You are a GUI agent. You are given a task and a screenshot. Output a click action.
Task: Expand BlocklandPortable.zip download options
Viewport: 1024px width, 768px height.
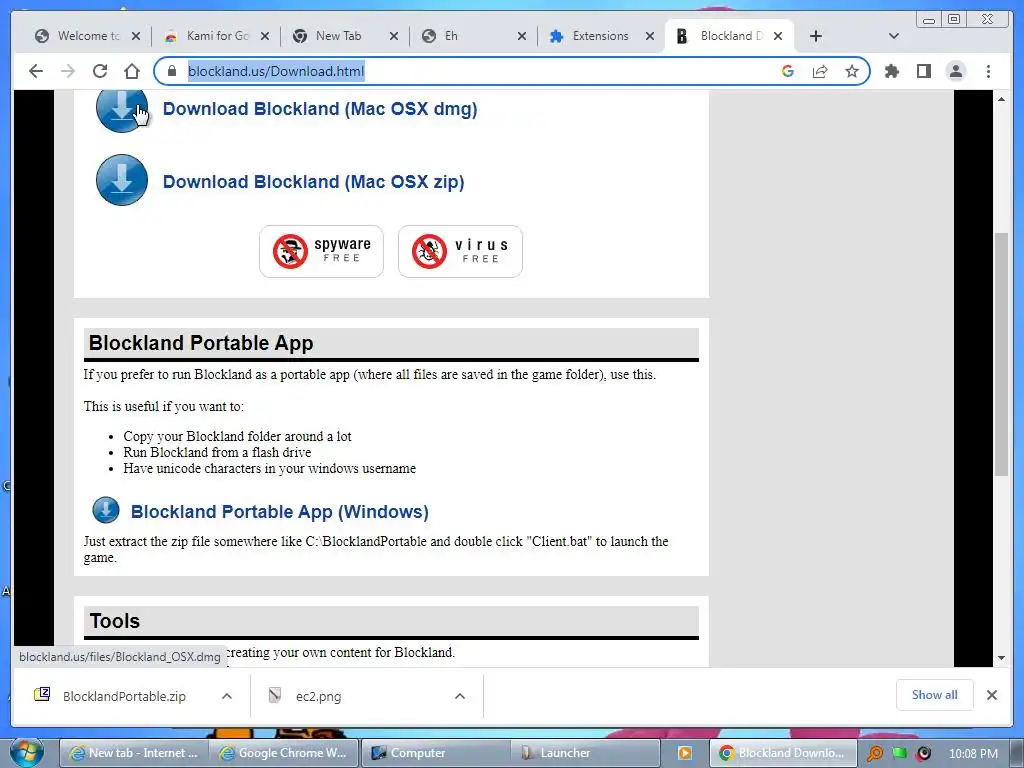(x=227, y=696)
